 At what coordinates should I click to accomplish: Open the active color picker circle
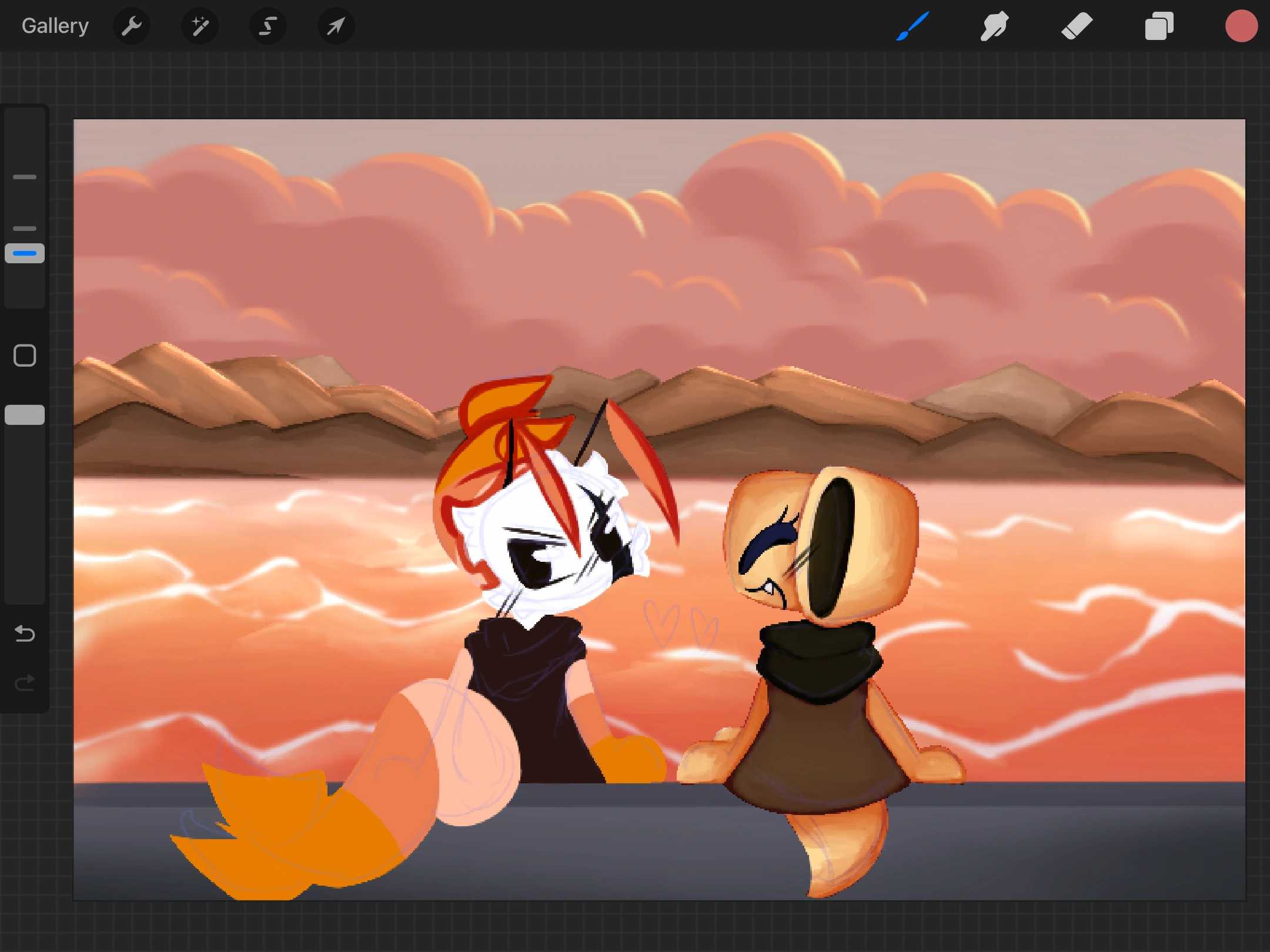pyautogui.click(x=1241, y=26)
